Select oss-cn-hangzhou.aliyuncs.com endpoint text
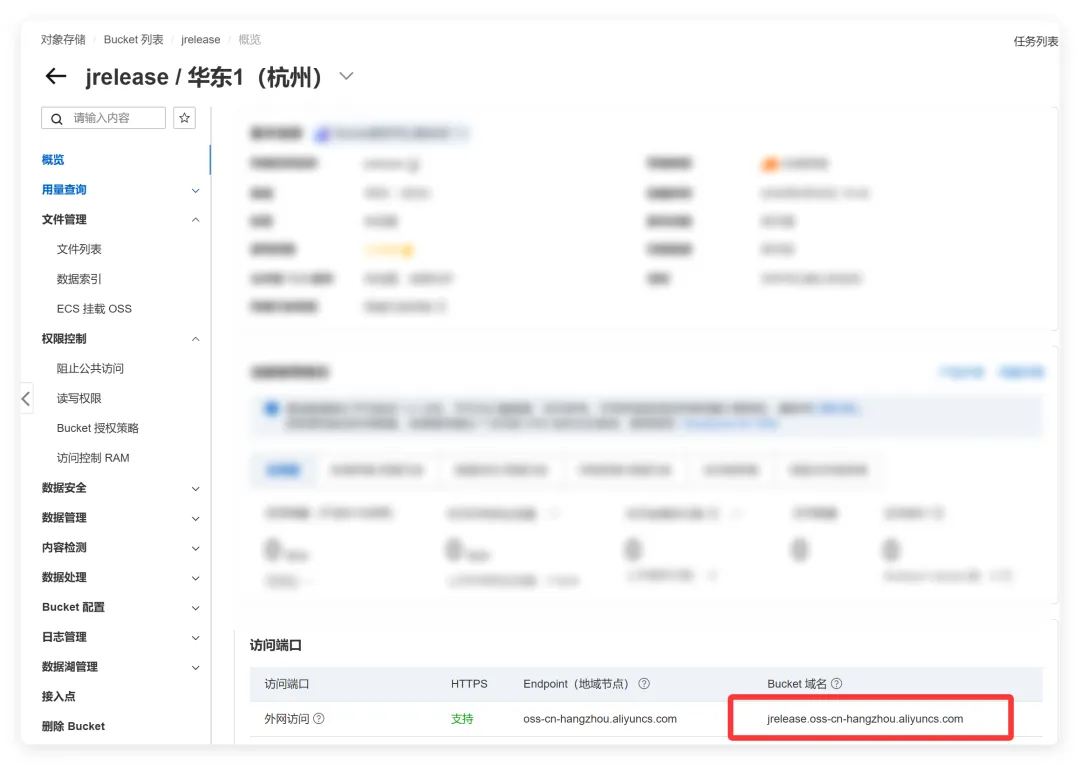The image size is (1080, 765). pos(600,718)
